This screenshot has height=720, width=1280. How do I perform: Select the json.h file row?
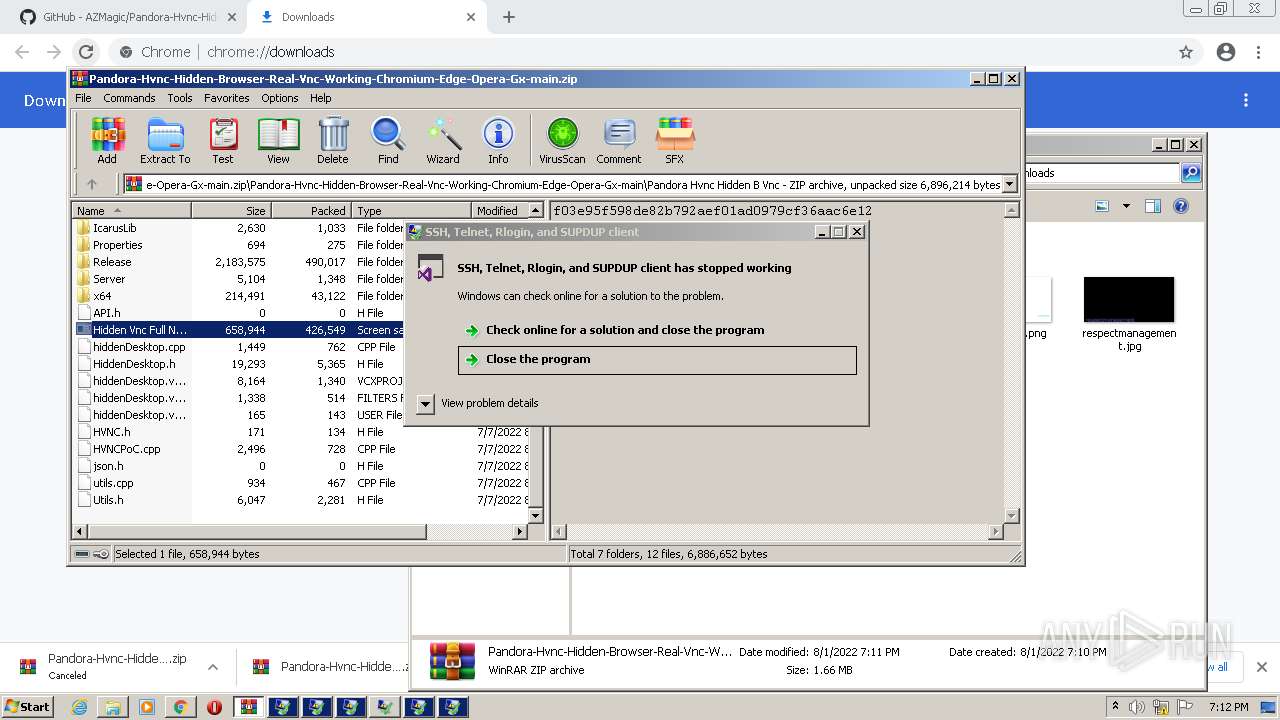[108, 466]
